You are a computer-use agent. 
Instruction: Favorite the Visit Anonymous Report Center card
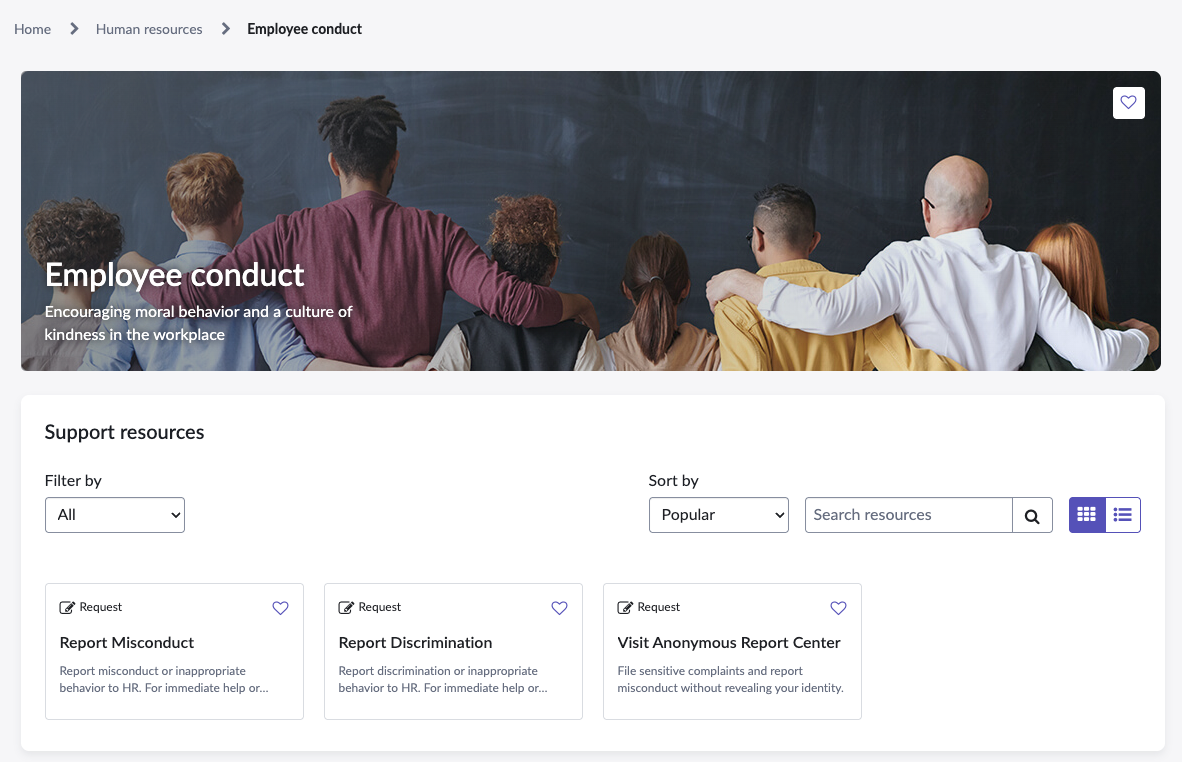pos(838,607)
